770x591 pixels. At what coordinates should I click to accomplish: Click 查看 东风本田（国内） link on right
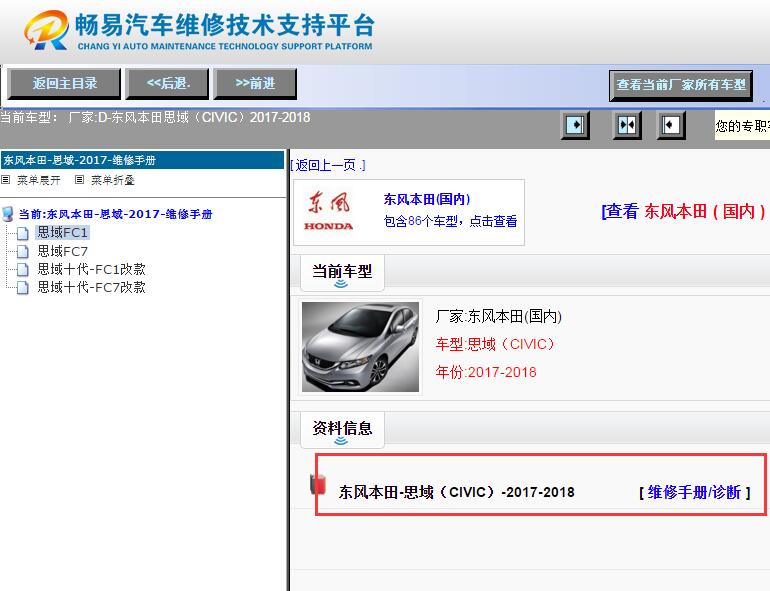click(x=683, y=212)
